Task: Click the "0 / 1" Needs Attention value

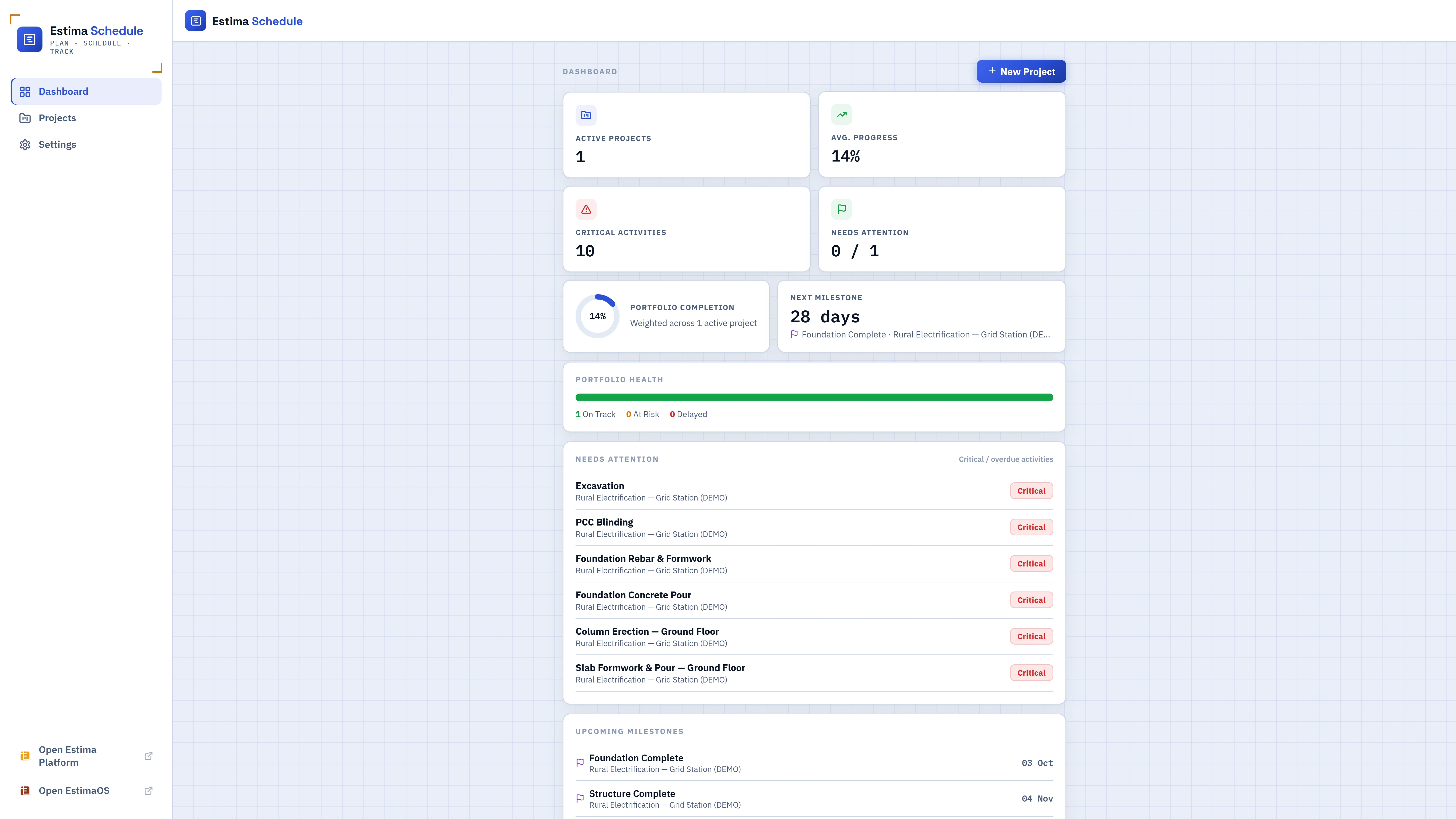Action: click(855, 251)
